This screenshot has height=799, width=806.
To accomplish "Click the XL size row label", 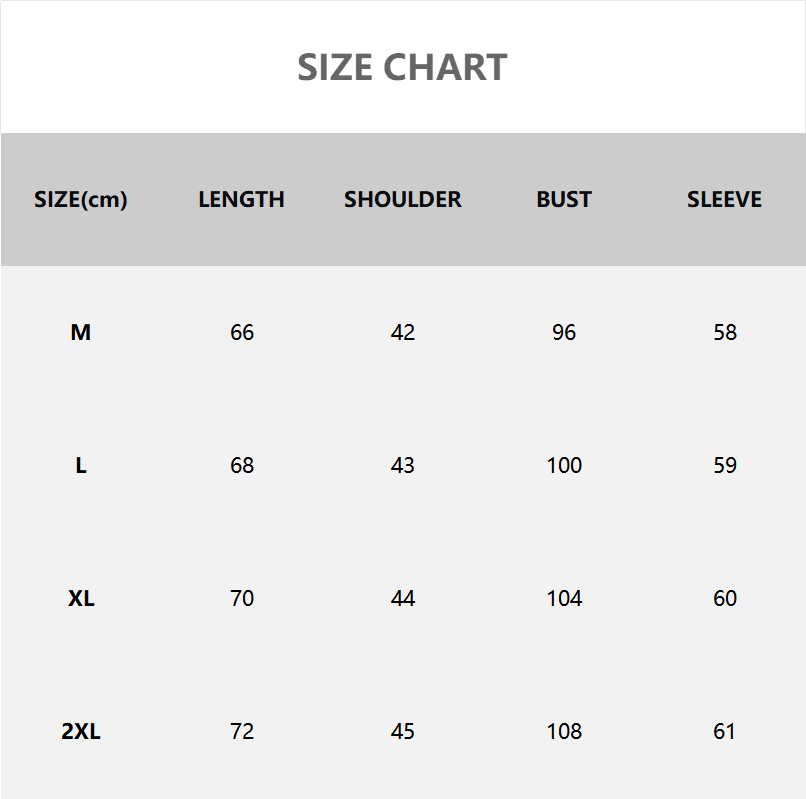I will click(x=81, y=598).
